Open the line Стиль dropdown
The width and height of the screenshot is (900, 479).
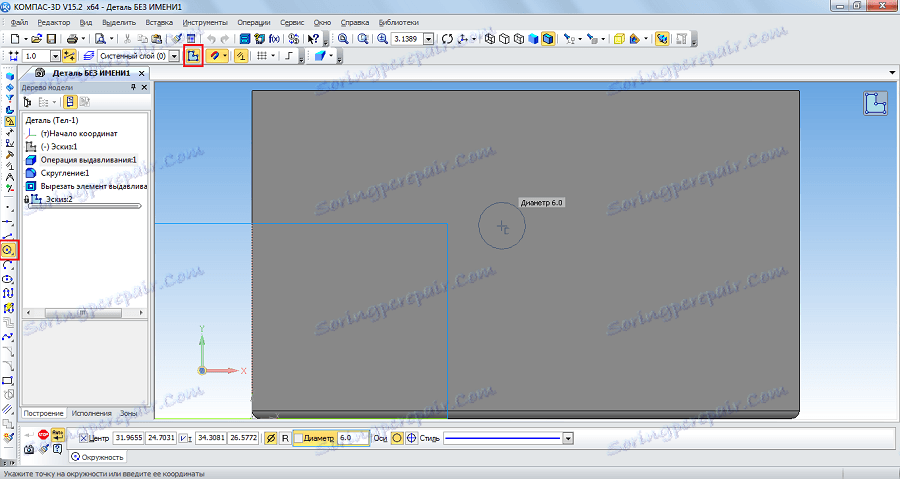click(568, 438)
